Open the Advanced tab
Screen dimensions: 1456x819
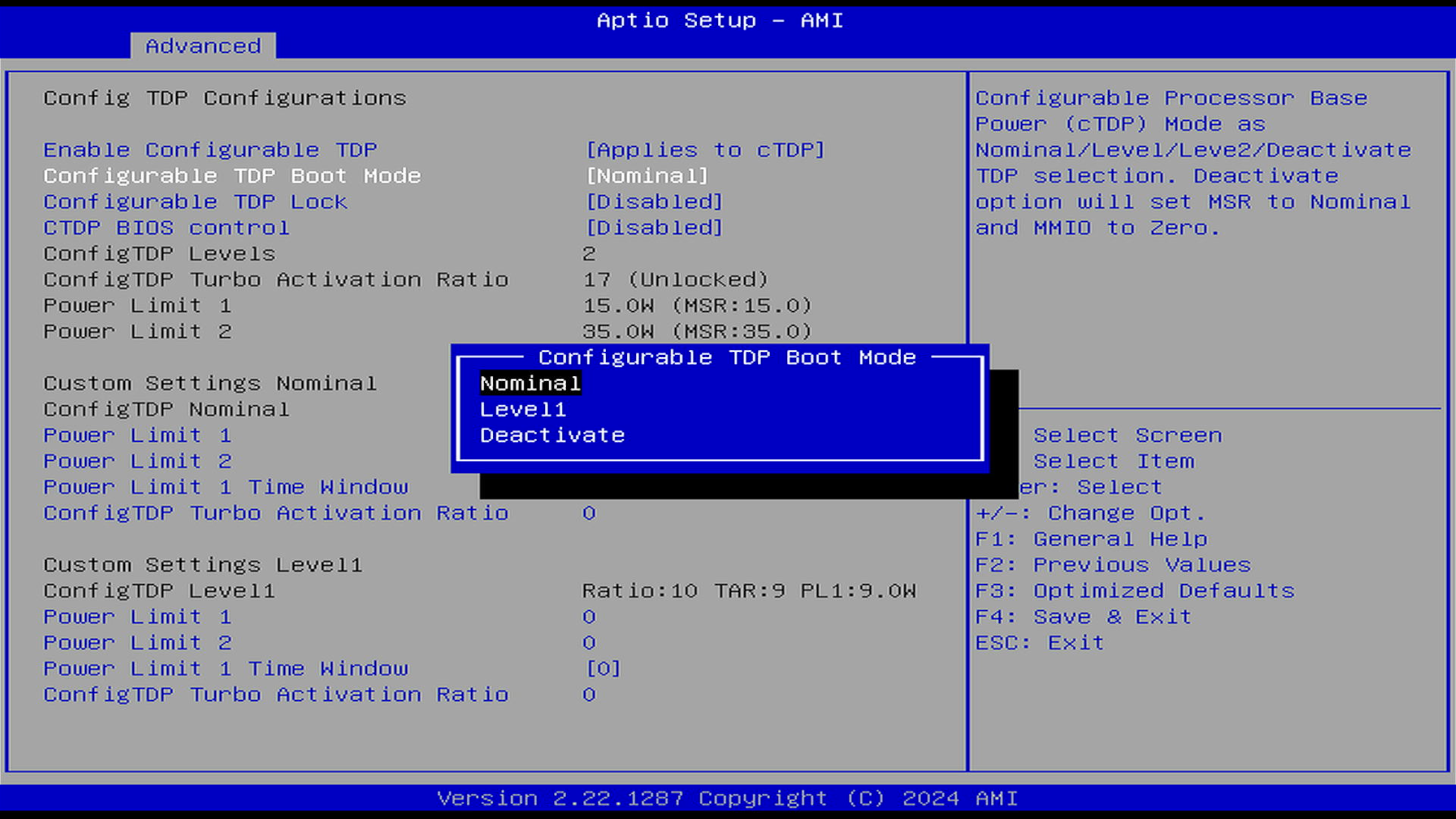[203, 46]
